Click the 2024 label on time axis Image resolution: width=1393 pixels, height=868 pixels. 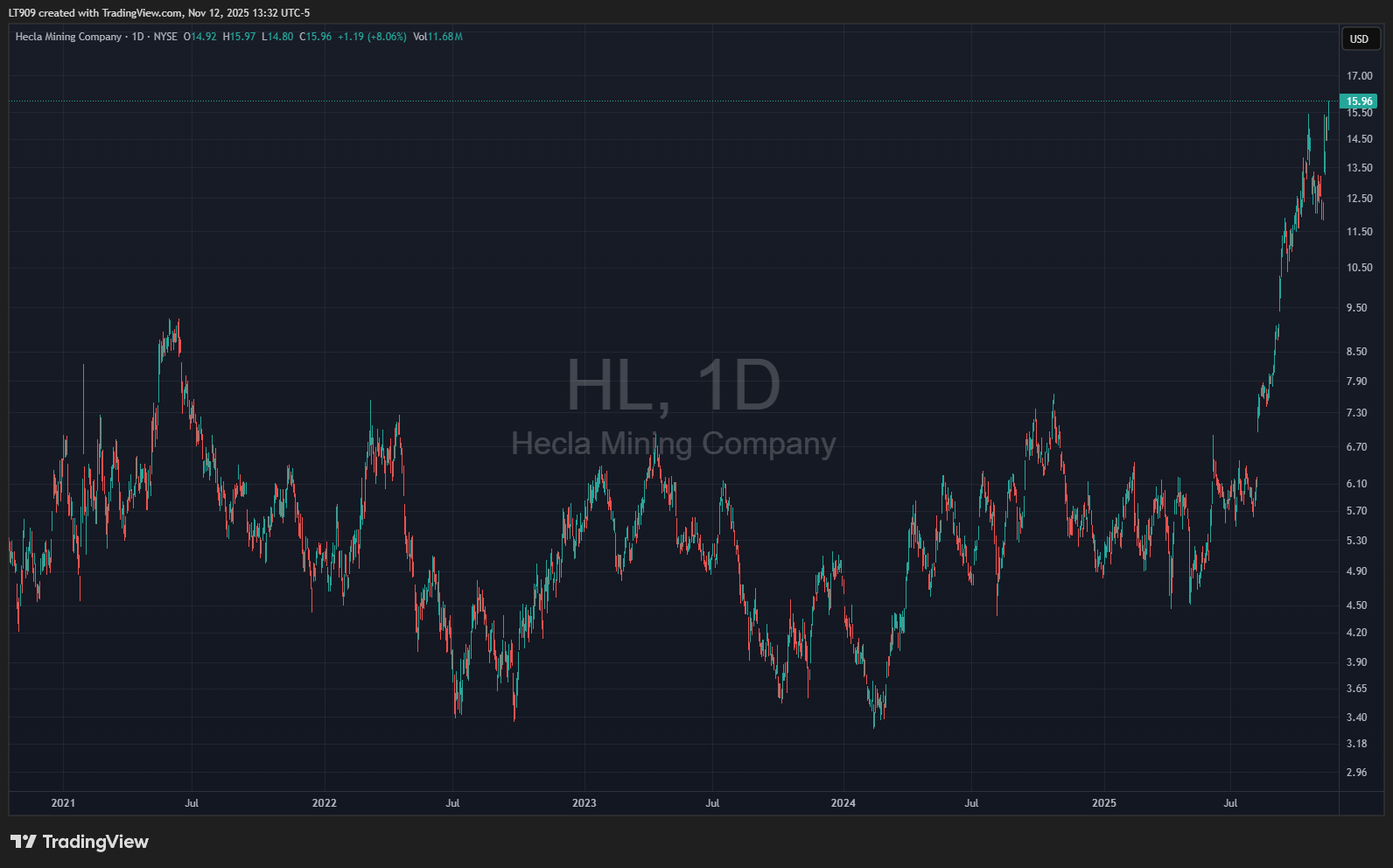click(843, 803)
